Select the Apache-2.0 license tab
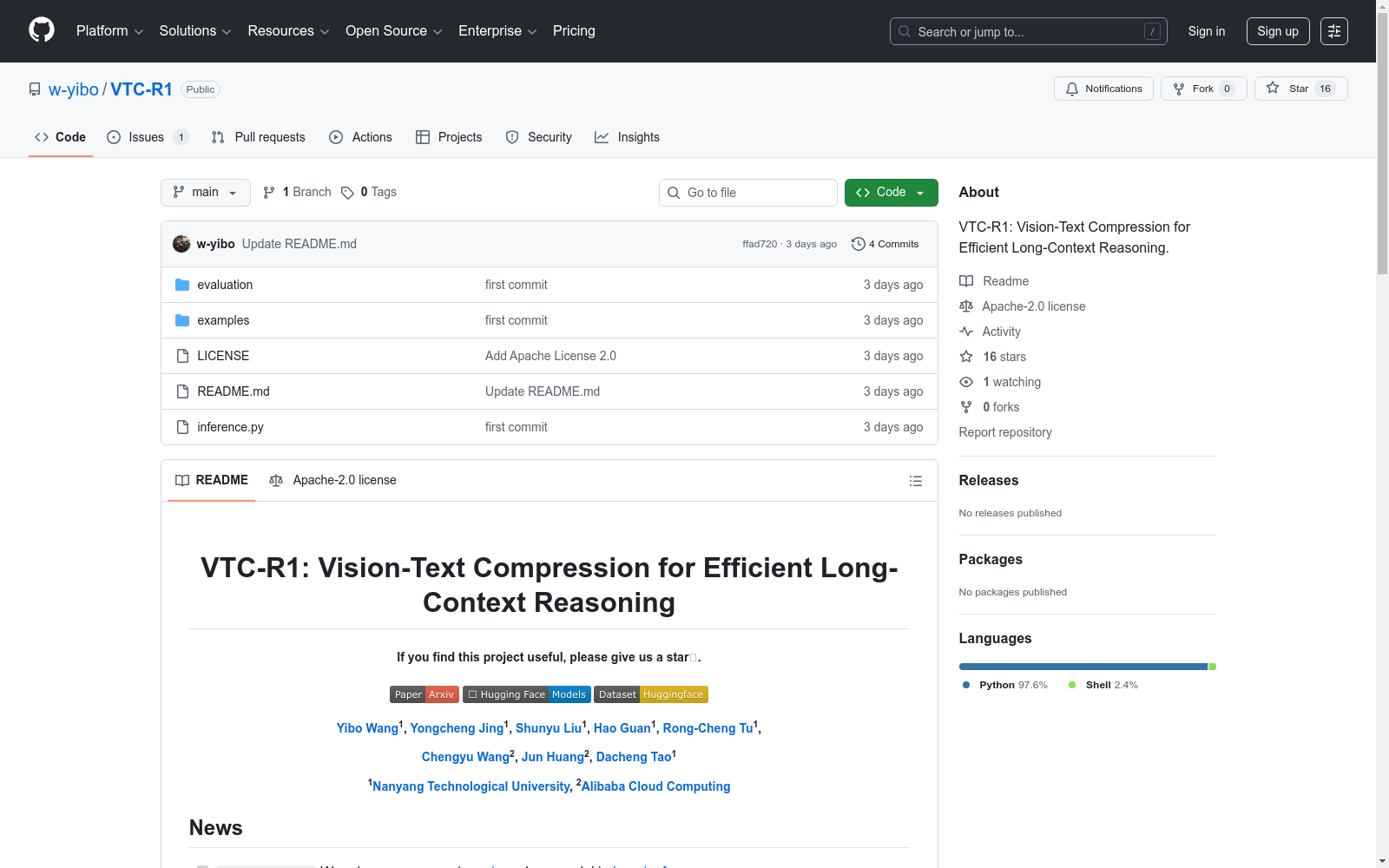The image size is (1389, 868). coord(332,480)
